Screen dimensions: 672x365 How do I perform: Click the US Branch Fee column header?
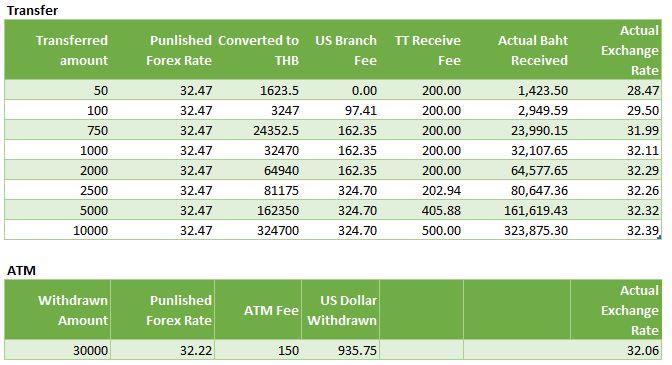click(x=340, y=50)
